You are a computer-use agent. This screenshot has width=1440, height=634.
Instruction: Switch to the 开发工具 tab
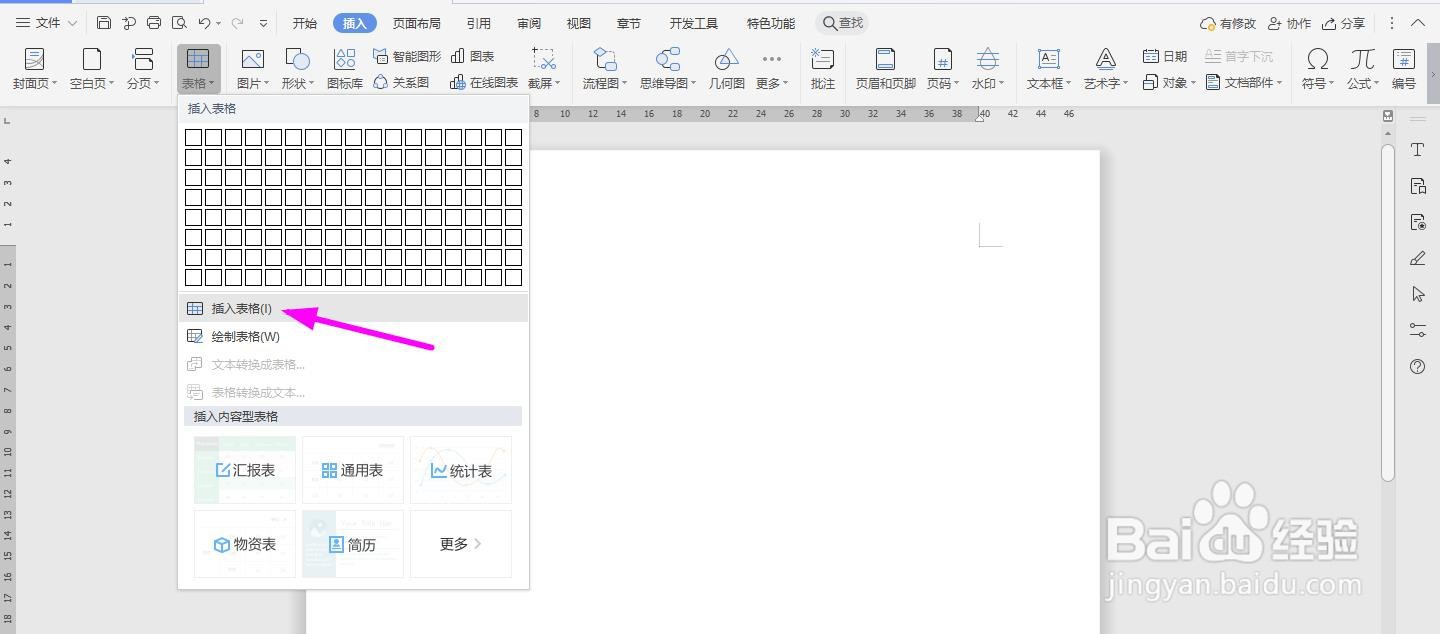pos(694,23)
